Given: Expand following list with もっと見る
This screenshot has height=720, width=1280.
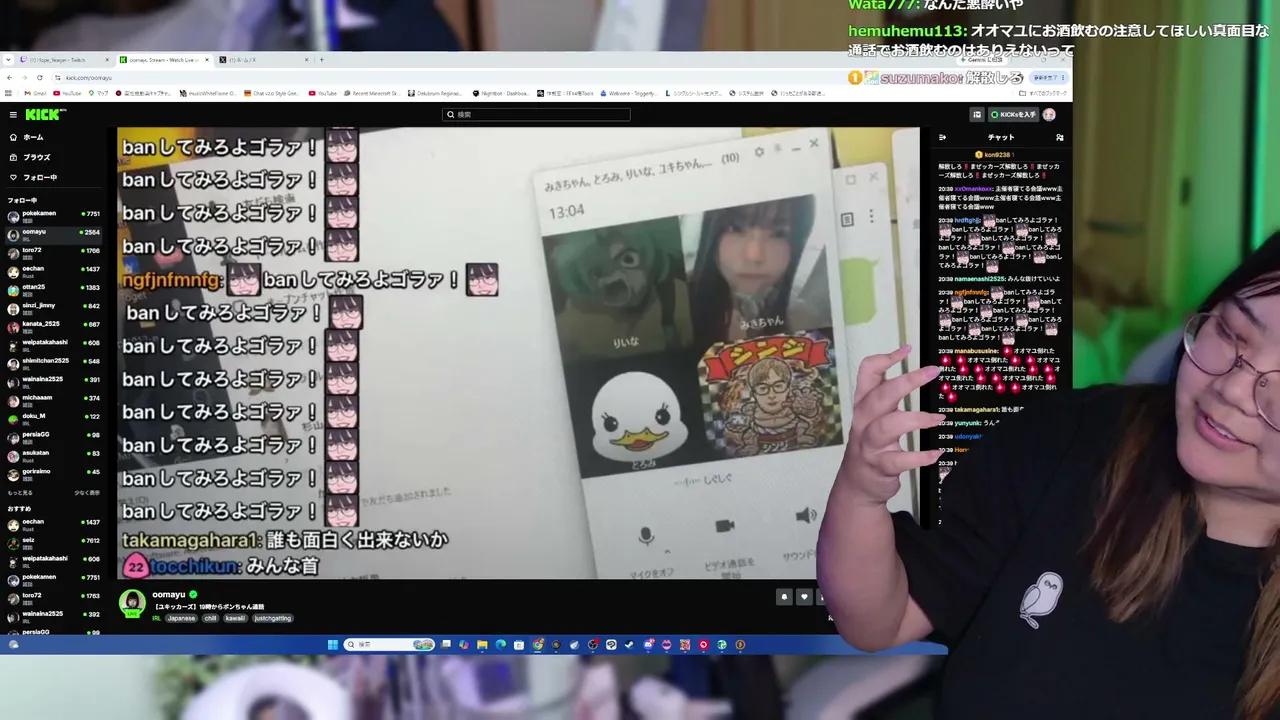Looking at the screenshot, I should click(20, 493).
